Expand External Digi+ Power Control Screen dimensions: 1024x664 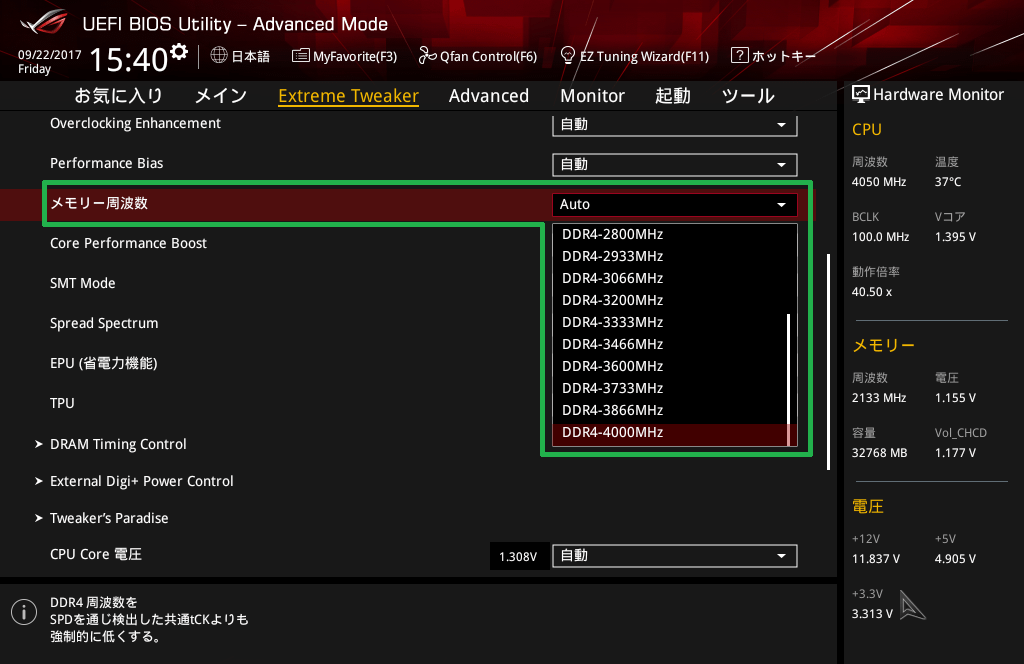tap(141, 481)
